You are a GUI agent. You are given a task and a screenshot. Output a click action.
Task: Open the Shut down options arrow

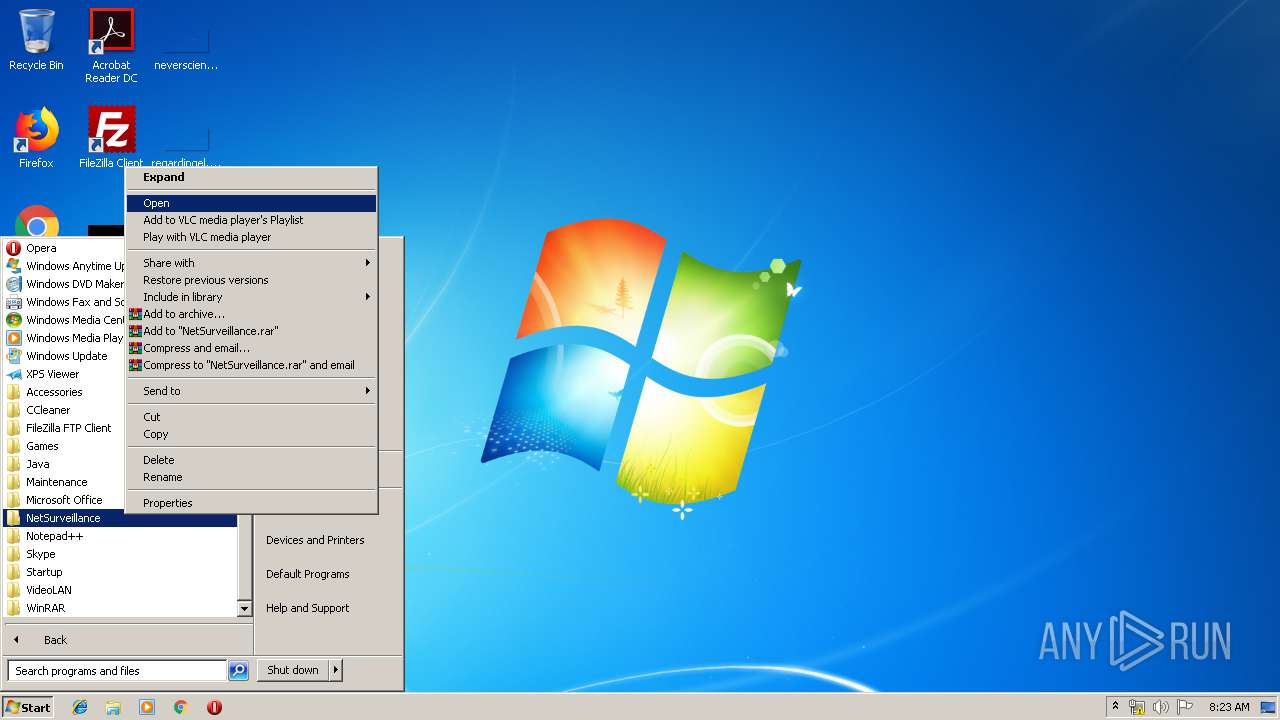coord(336,670)
